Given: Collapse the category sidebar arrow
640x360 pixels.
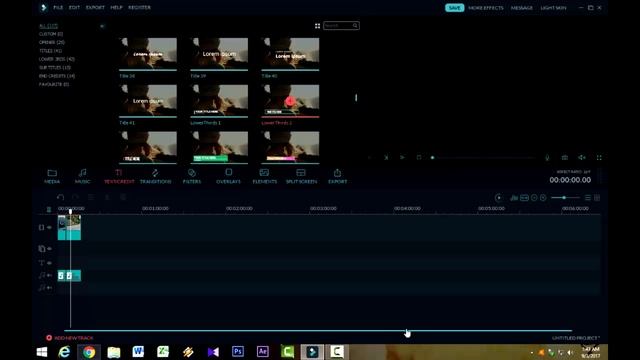Looking at the screenshot, I should coord(102,26).
